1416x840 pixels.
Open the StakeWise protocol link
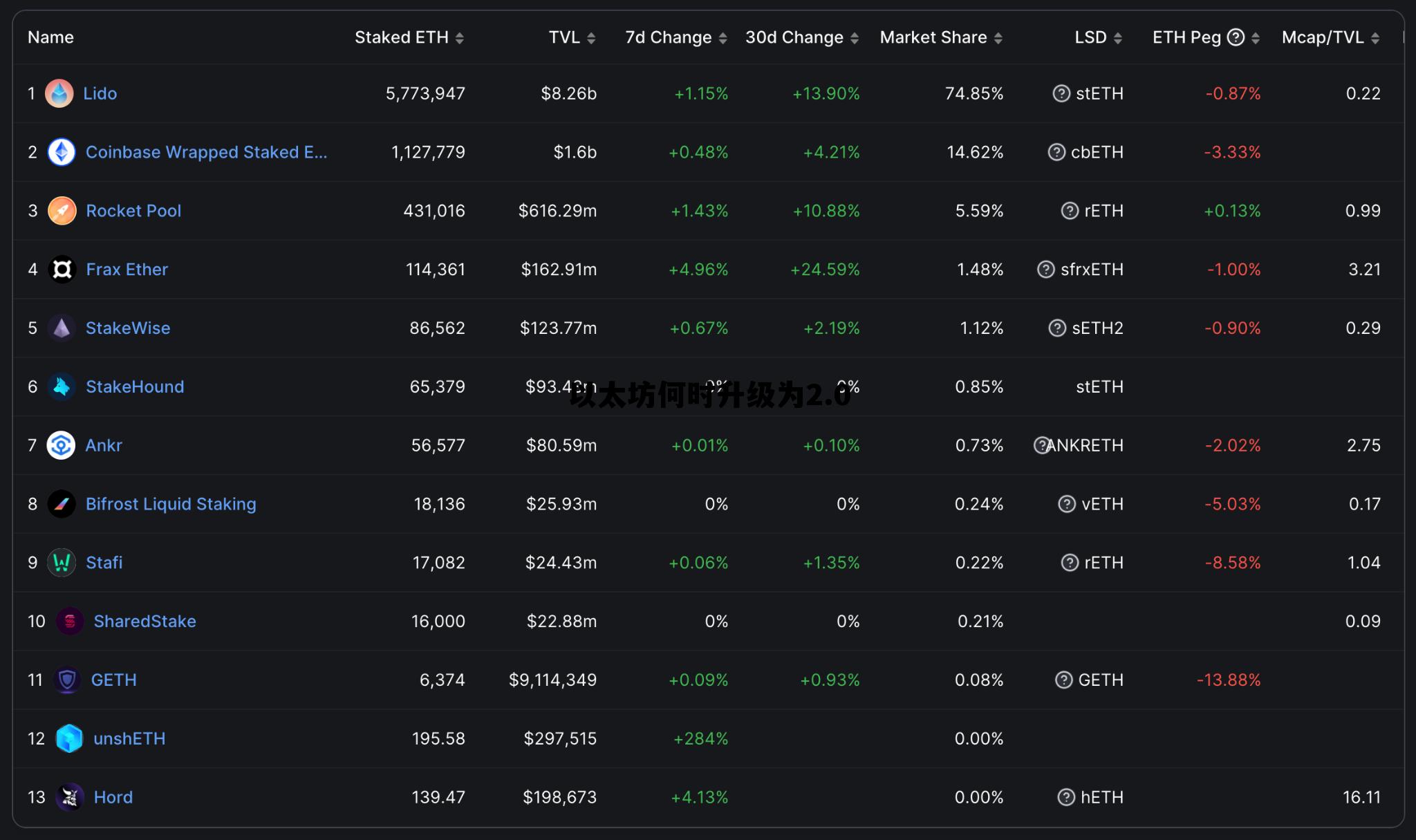[128, 328]
